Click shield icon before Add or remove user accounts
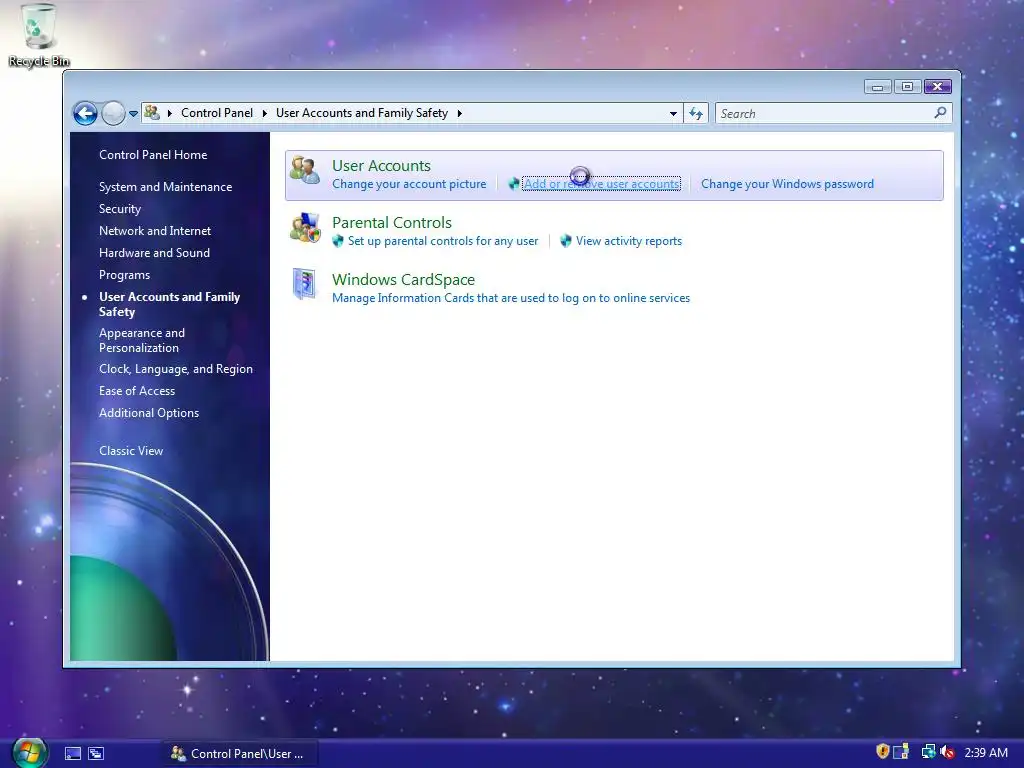Image resolution: width=1024 pixels, height=768 pixels. coord(514,184)
